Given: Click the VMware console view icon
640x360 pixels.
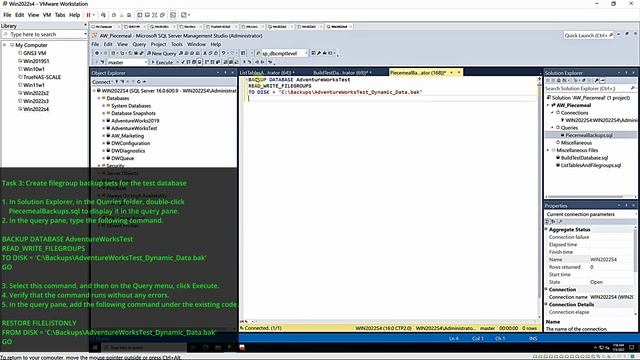Looking at the screenshot, I should pyautogui.click(x=173, y=15).
